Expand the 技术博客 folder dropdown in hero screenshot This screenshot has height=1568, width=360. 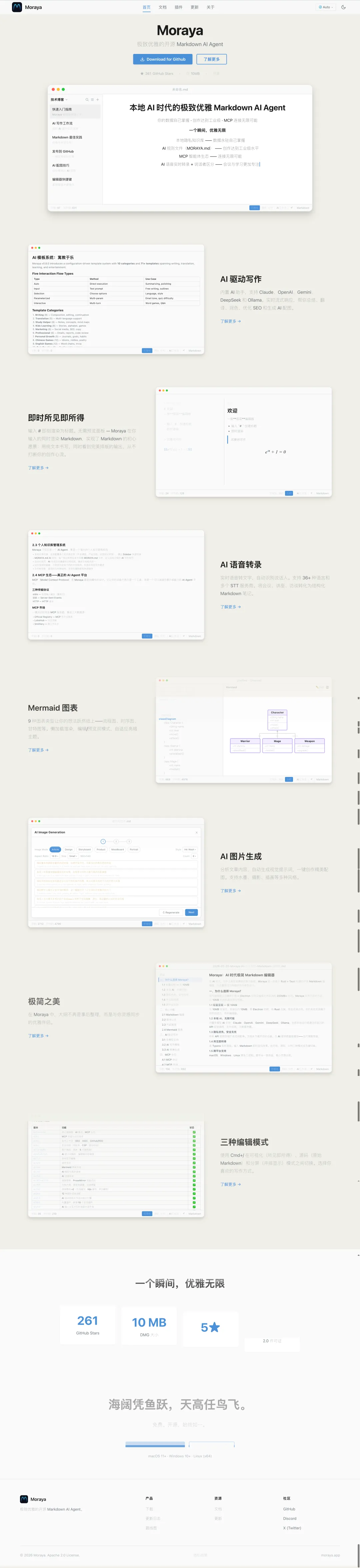[x=59, y=99]
